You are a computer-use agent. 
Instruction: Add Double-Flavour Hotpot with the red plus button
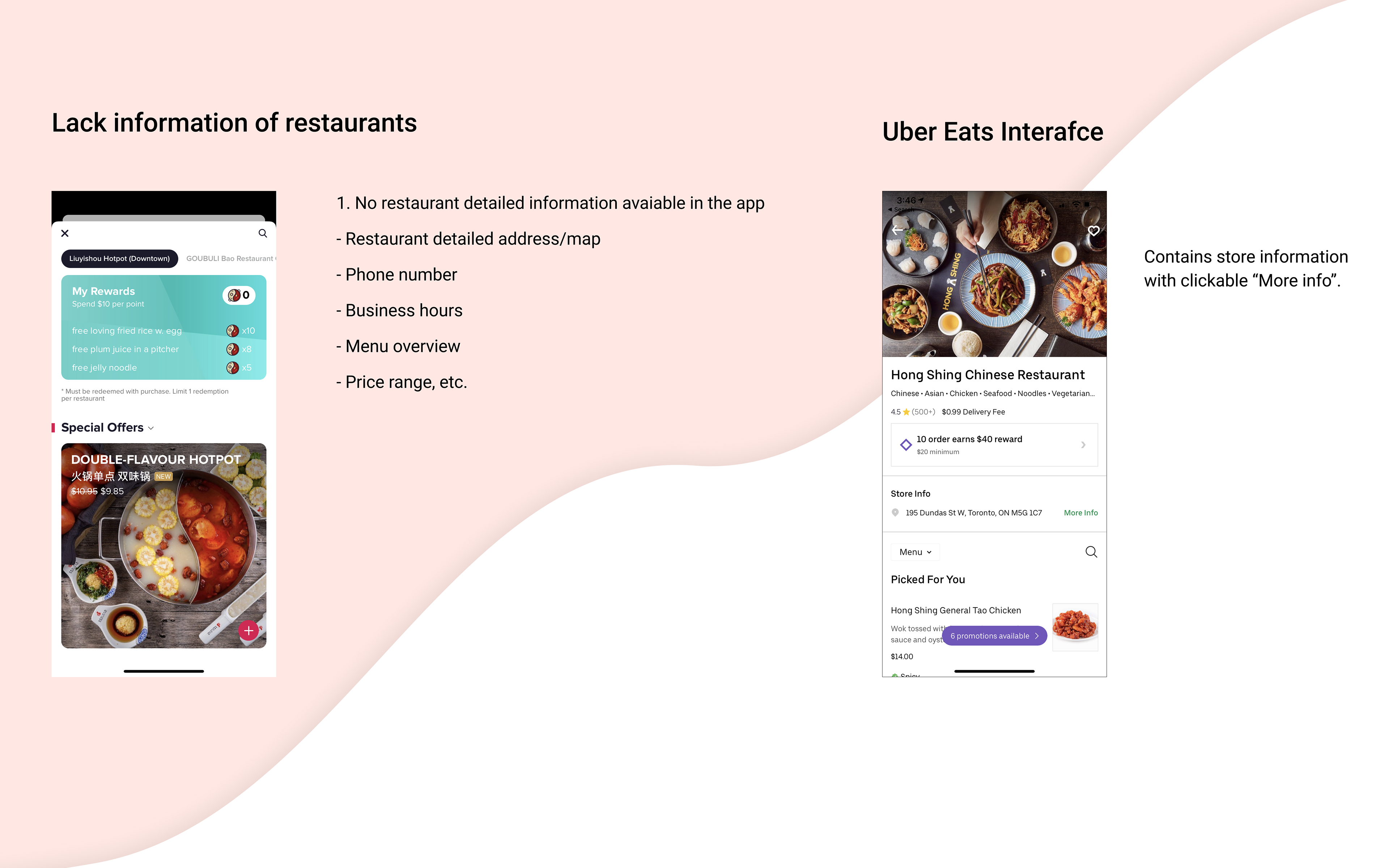249,630
